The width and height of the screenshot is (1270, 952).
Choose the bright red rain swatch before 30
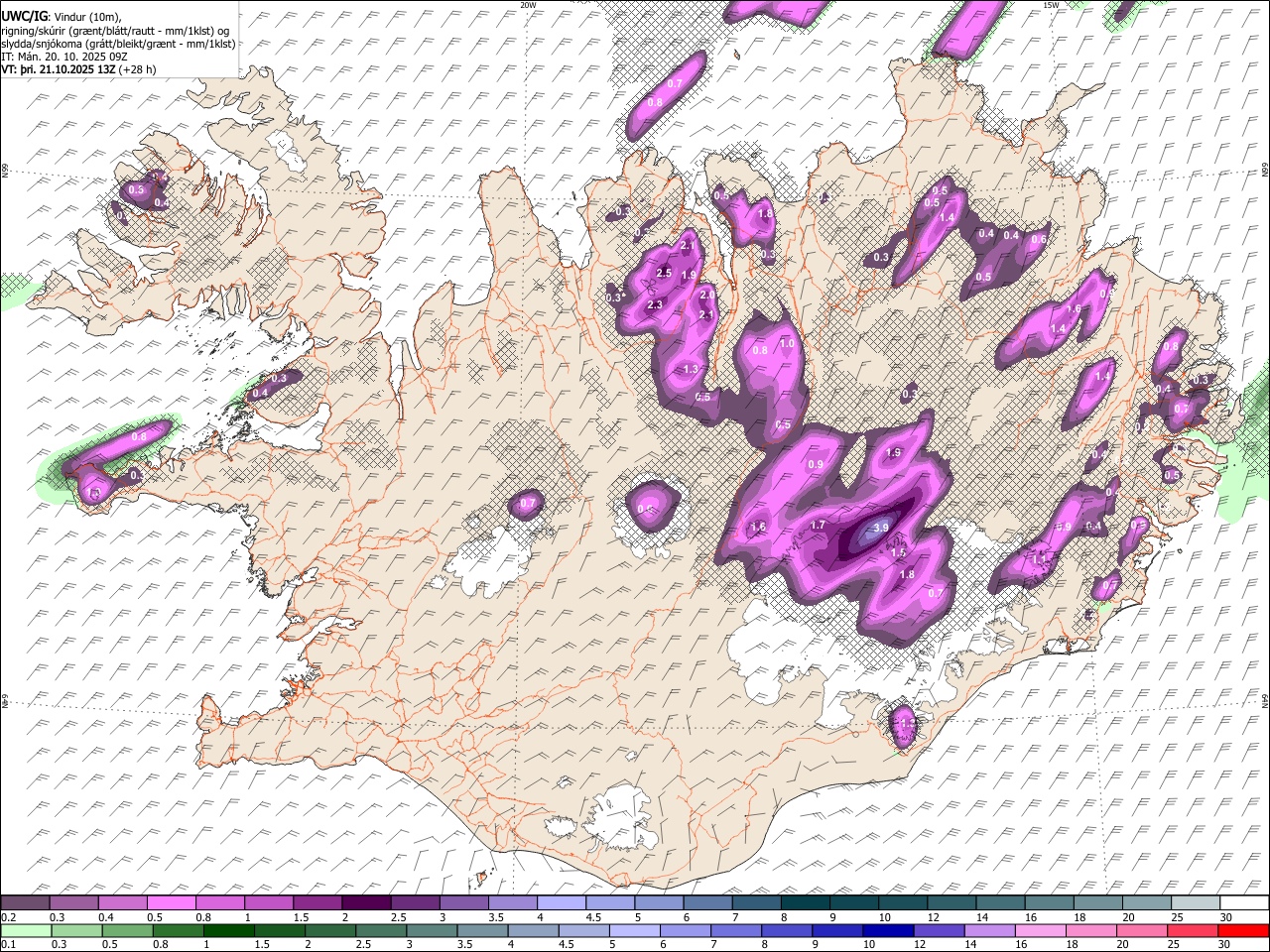point(1243,930)
